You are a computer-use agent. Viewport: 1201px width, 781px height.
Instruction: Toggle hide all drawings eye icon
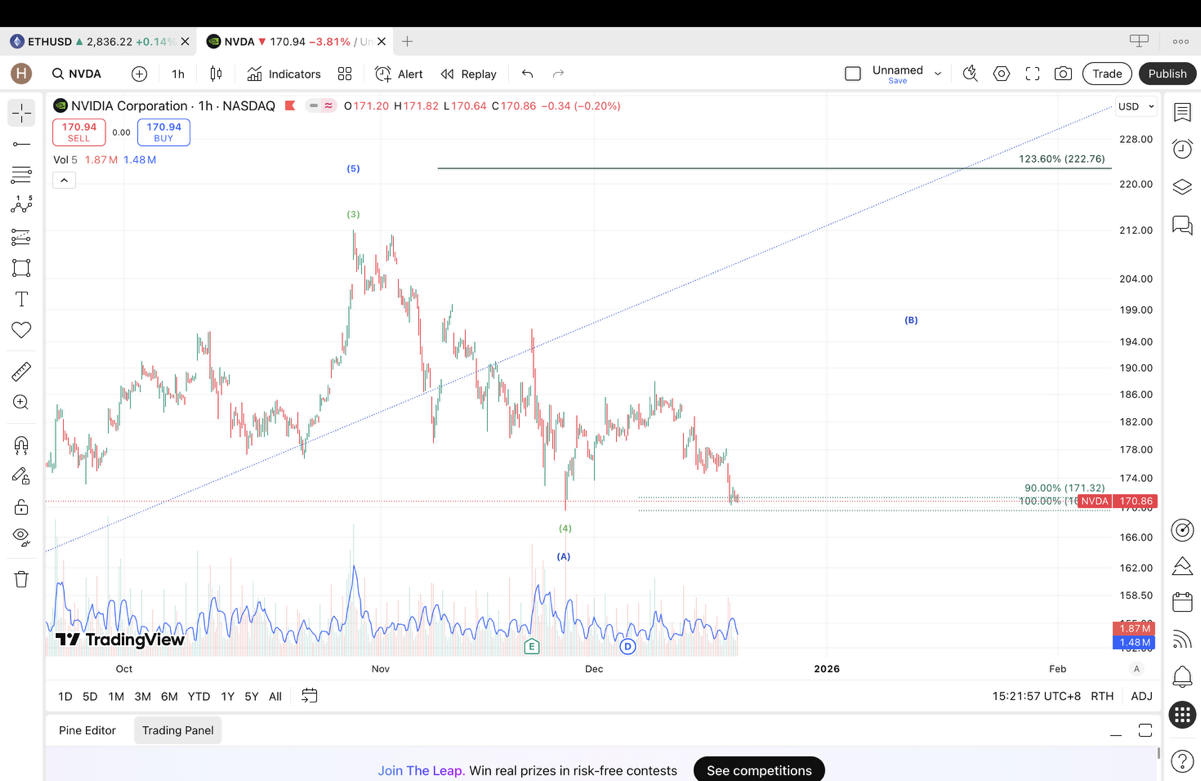[21, 537]
